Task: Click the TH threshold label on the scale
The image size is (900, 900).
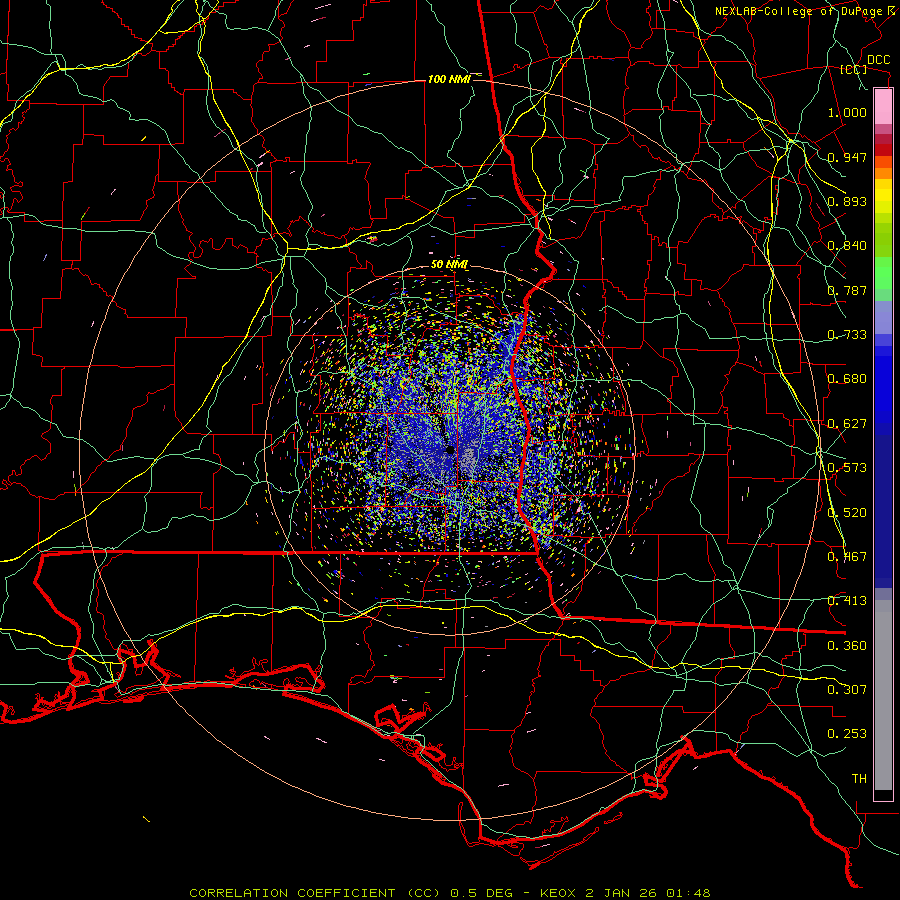Action: (x=859, y=779)
